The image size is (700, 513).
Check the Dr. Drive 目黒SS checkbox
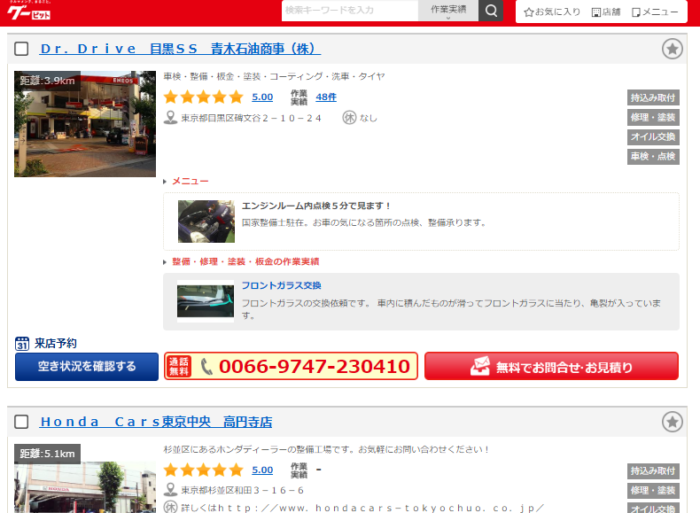[x=21, y=49]
